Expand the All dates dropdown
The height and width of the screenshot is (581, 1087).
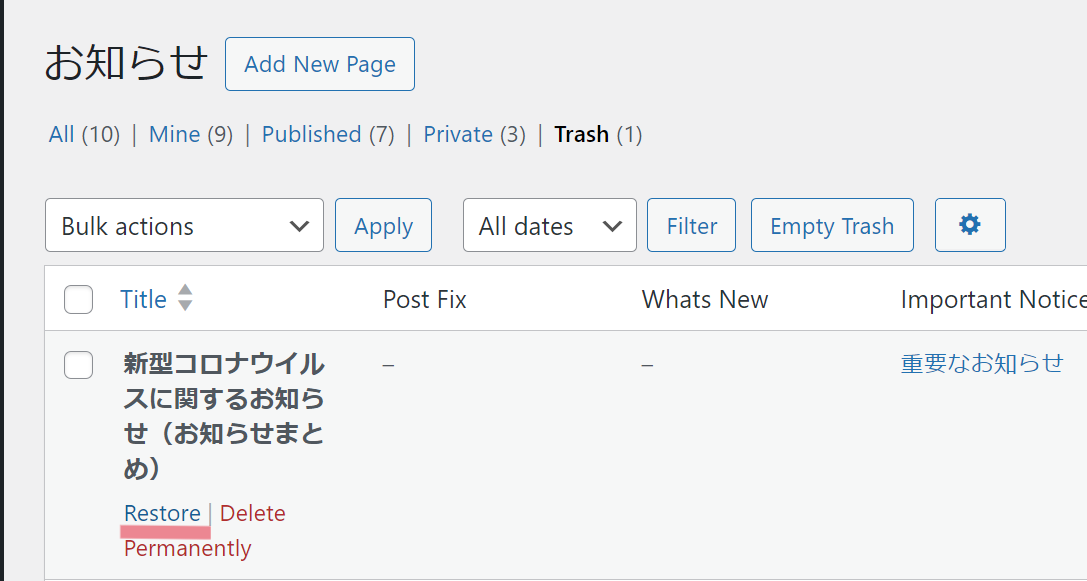coord(550,225)
